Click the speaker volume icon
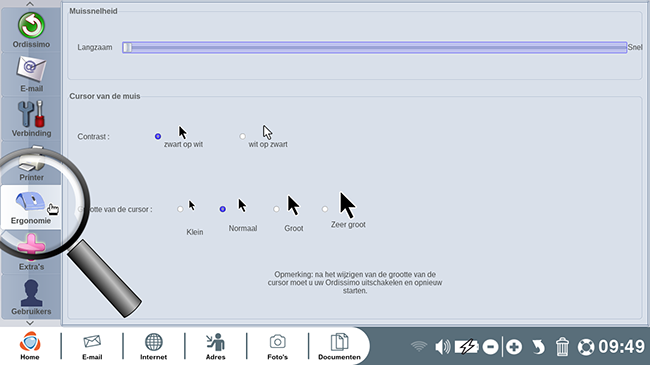Image resolution: width=650 pixels, height=365 pixels. 442,346
